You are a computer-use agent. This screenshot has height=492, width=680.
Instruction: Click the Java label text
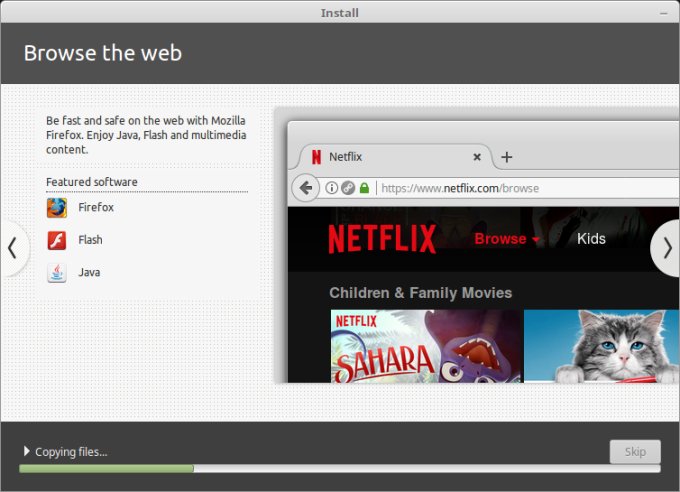(x=89, y=272)
